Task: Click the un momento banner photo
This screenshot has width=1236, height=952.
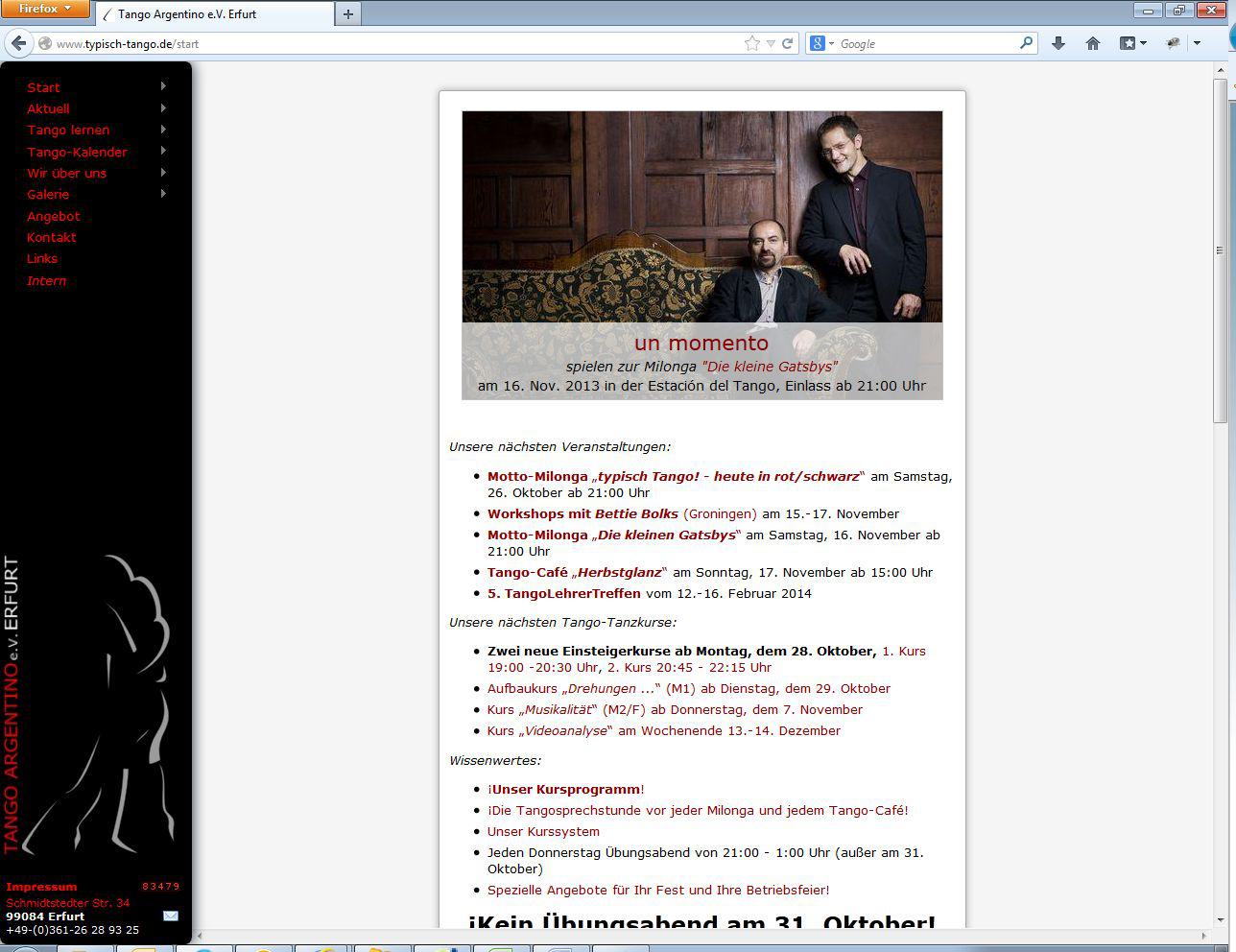Action: pyautogui.click(x=701, y=217)
